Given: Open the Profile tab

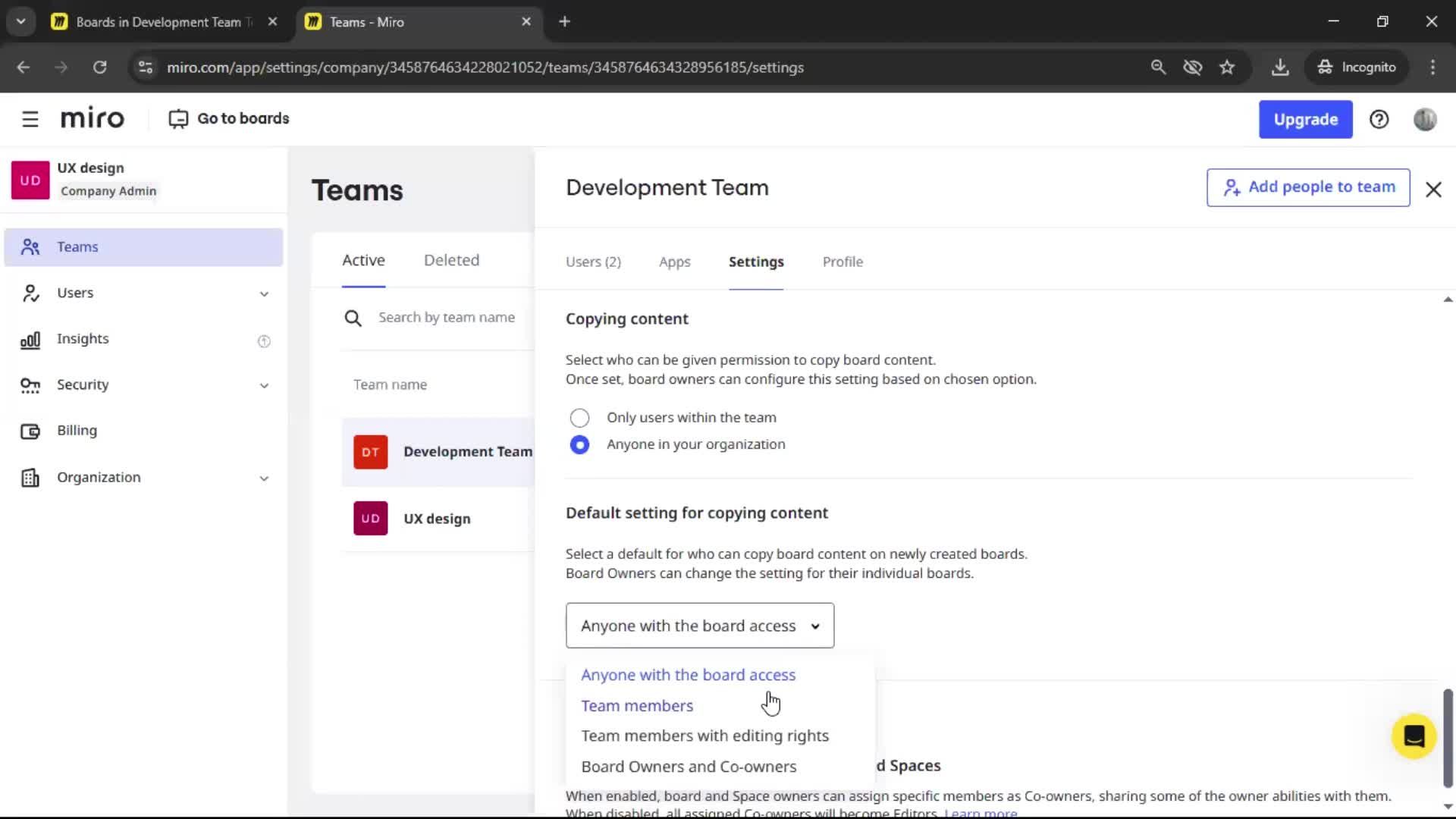Looking at the screenshot, I should pos(843,262).
